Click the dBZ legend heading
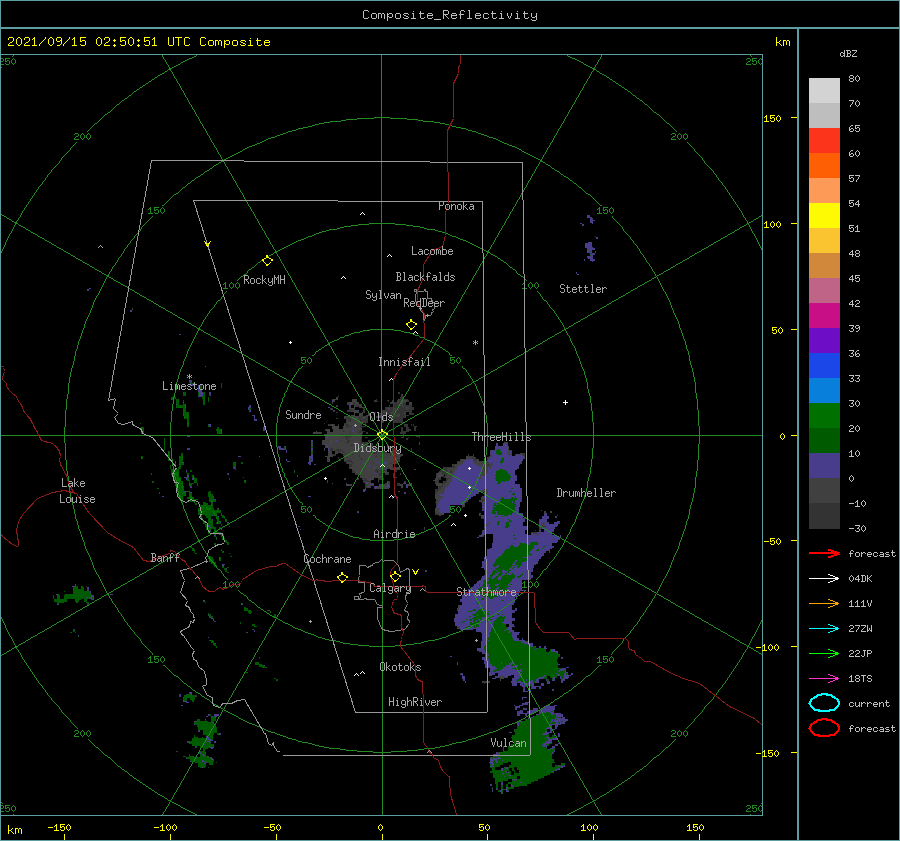 coord(848,53)
